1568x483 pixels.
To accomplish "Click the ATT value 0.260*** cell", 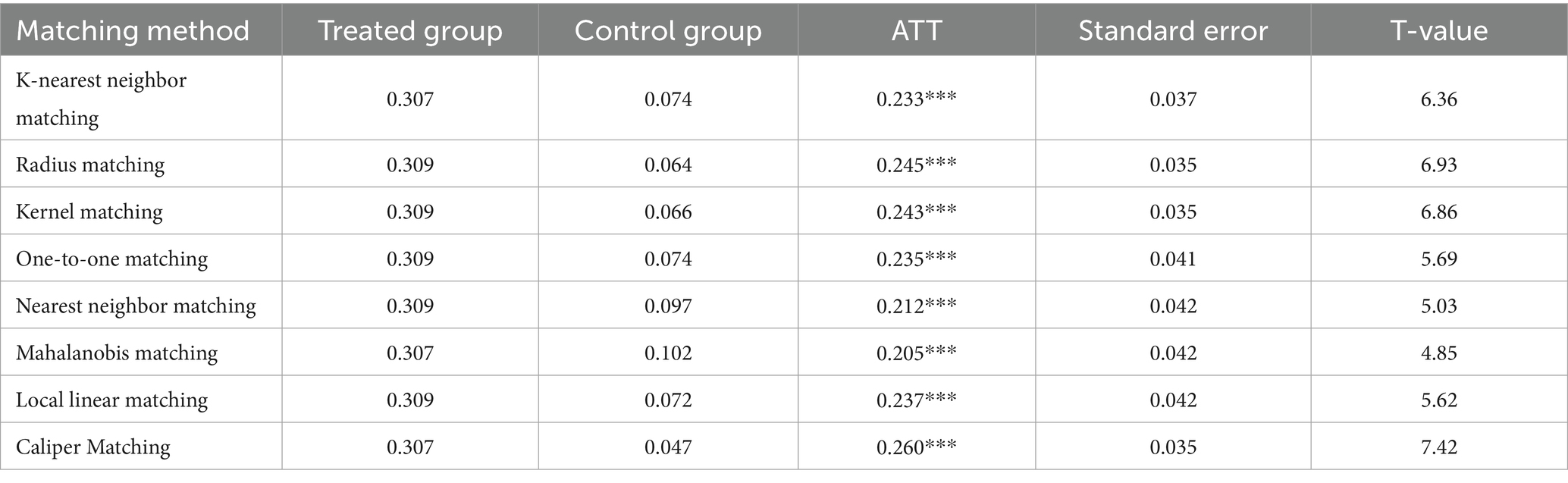I will point(916,447).
